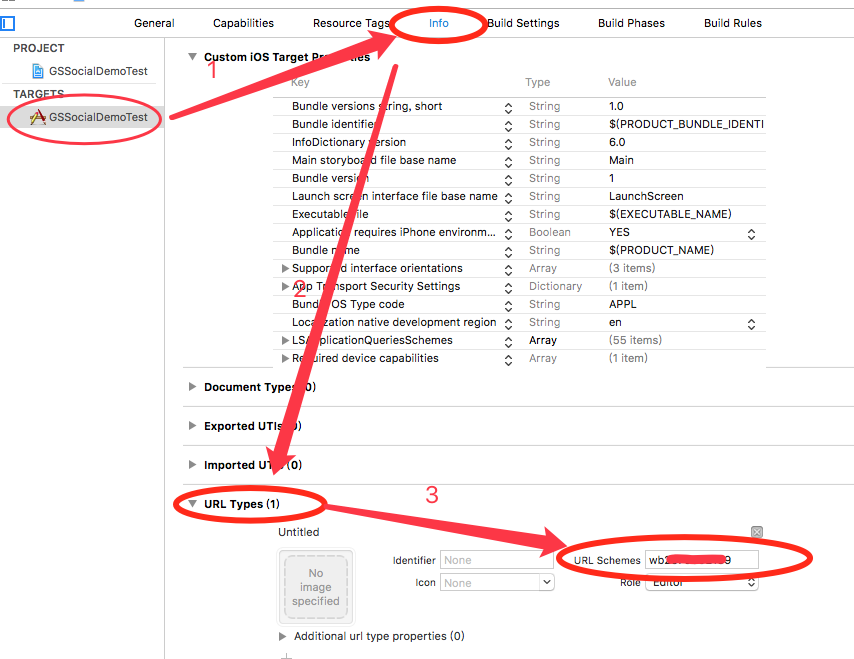Image resolution: width=854 pixels, height=659 pixels.
Task: Open key stepper for Bundle versions string, short
Action: click(508, 108)
